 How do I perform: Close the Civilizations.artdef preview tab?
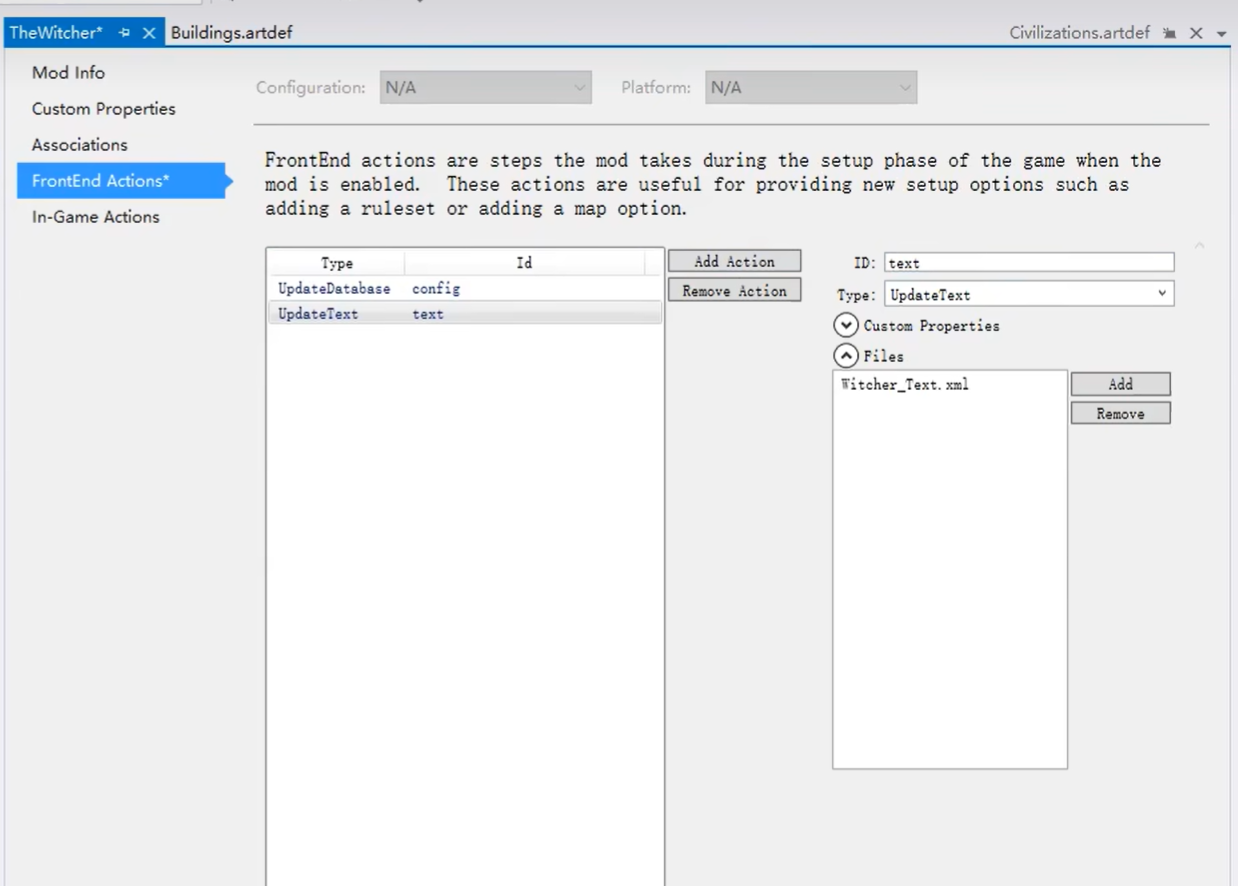[x=1196, y=33]
